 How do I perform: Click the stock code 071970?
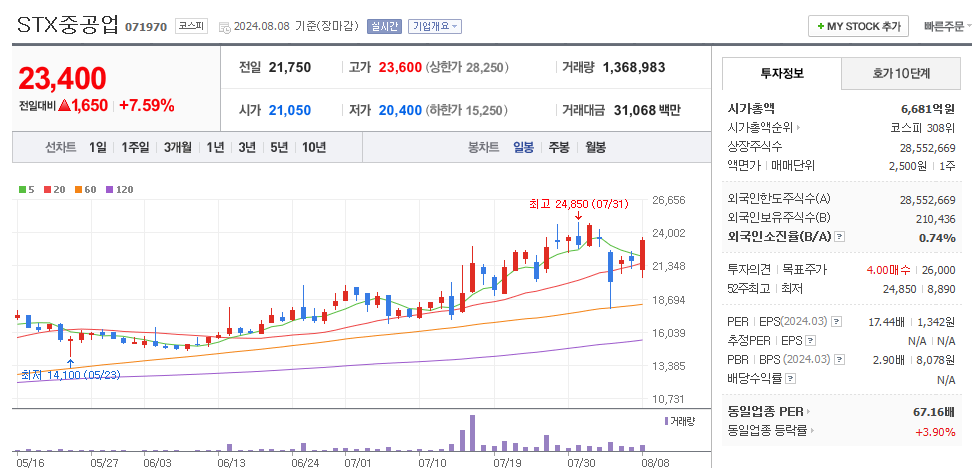pos(146,27)
